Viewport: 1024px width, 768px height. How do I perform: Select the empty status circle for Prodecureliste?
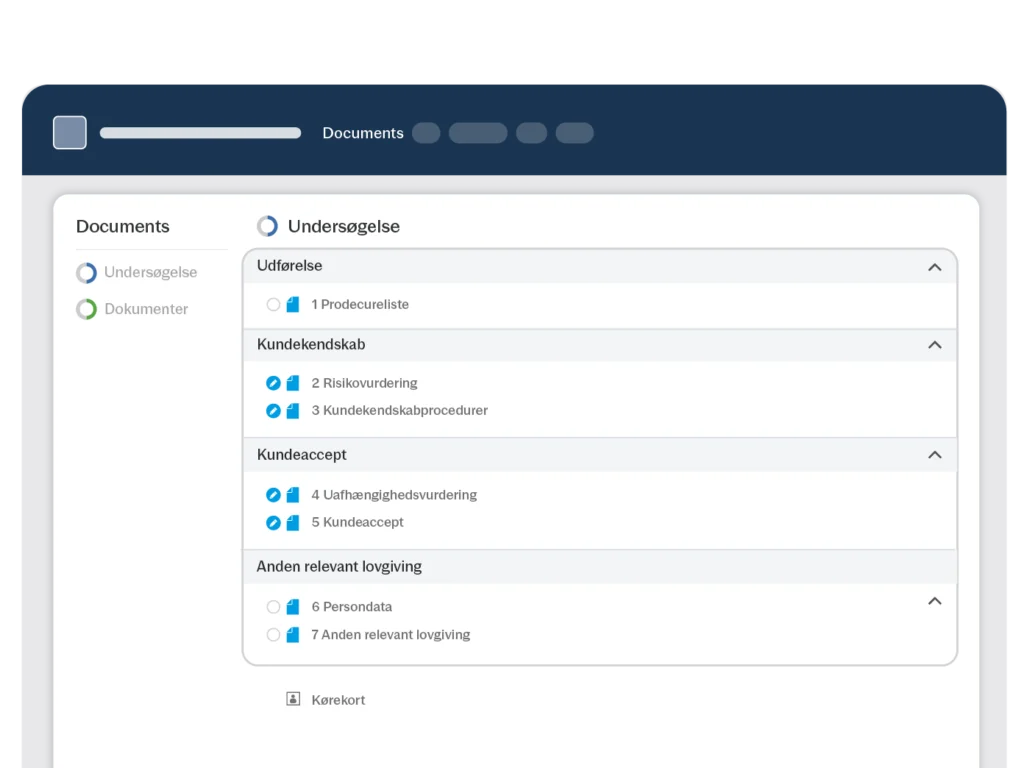pos(273,305)
